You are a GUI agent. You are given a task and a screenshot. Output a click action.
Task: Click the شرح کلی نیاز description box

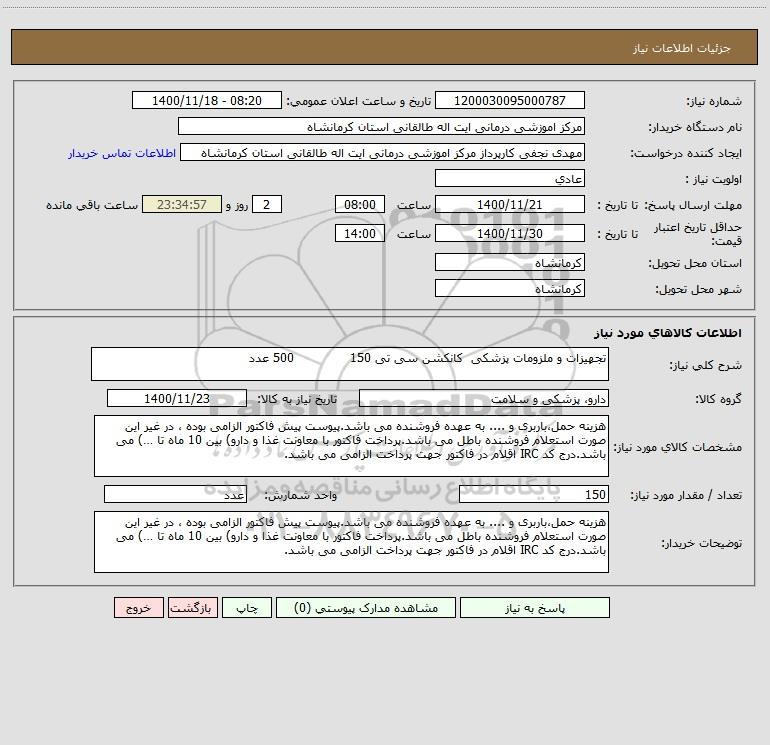point(350,364)
